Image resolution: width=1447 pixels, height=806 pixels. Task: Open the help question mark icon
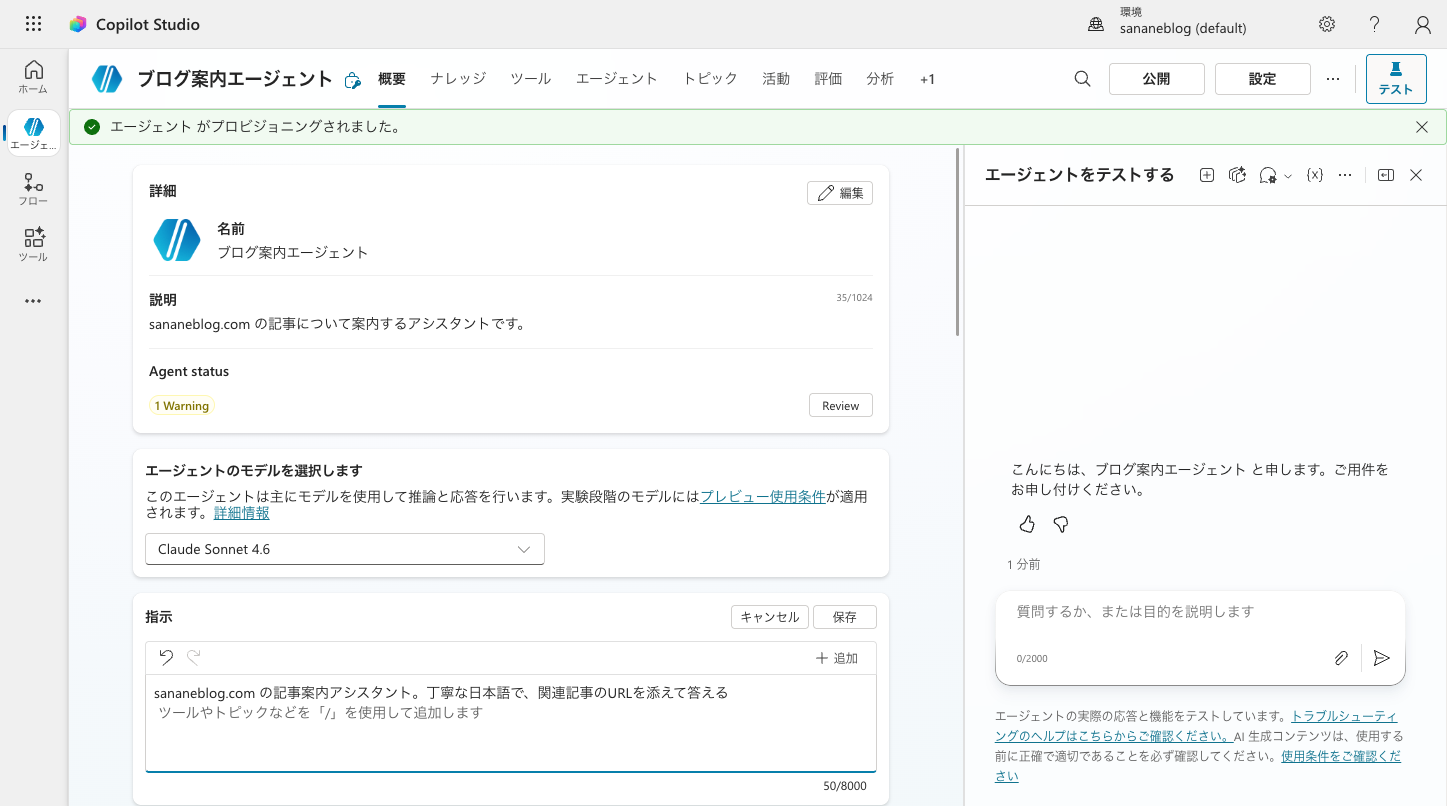coord(1375,24)
